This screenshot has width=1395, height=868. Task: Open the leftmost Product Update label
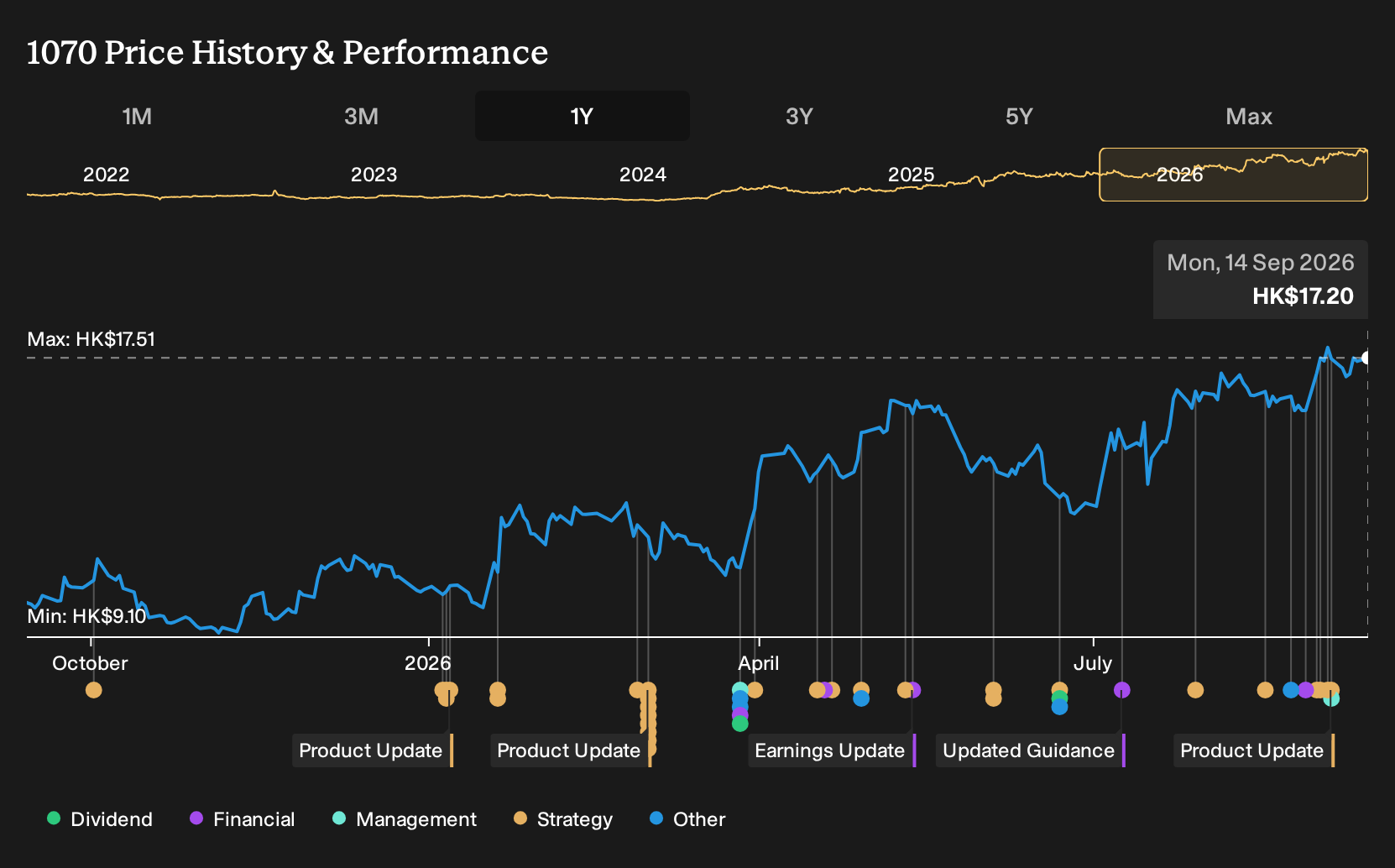point(373,750)
